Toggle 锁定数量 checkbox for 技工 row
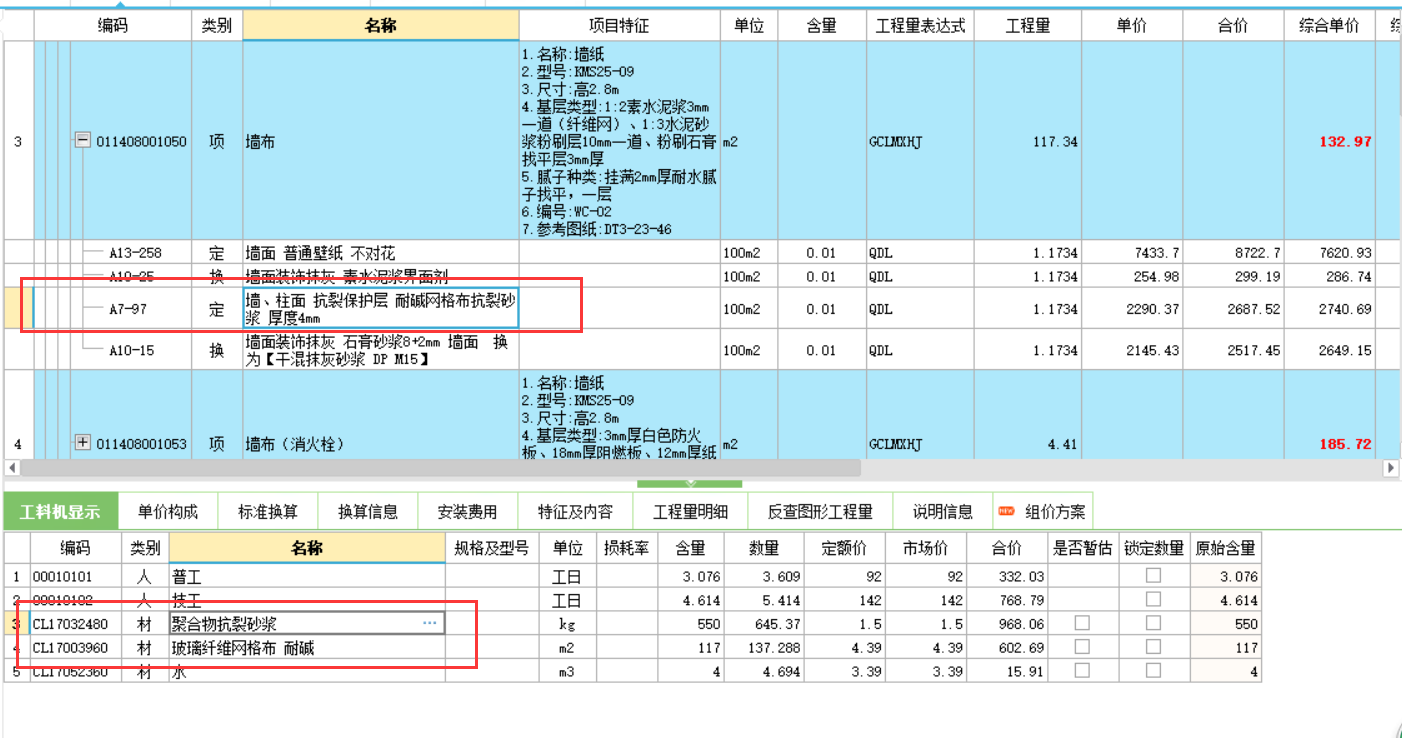This screenshot has height=738, width=1402. pyautogui.click(x=1154, y=599)
